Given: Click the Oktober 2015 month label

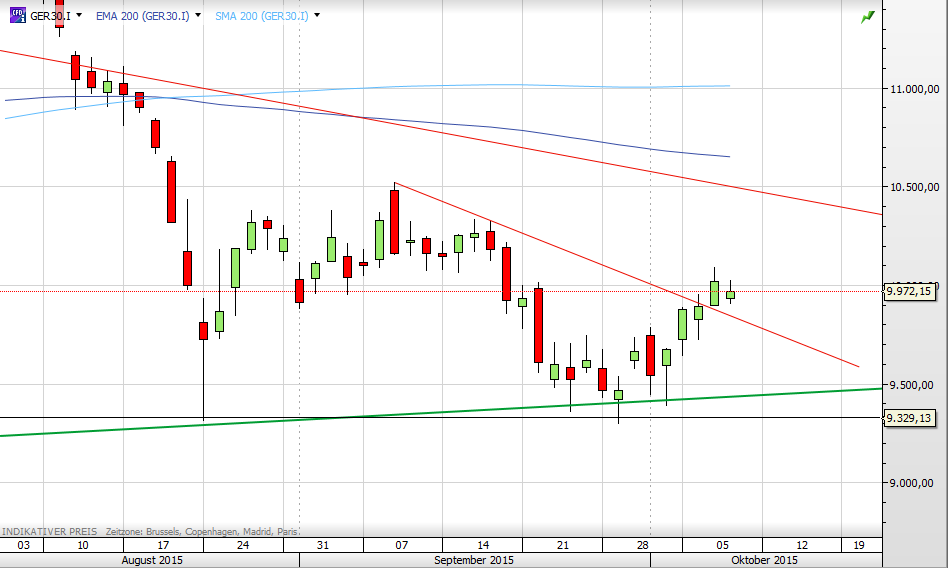Looking at the screenshot, I should [x=764, y=560].
